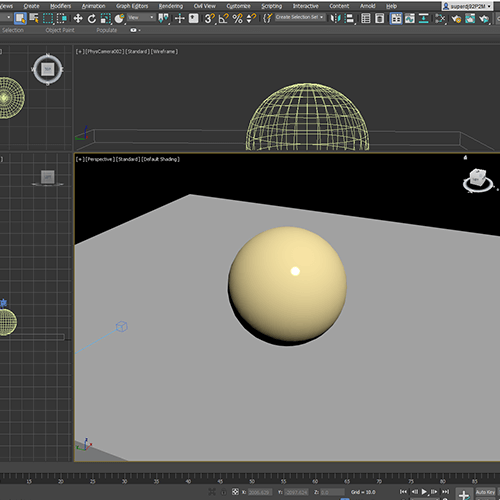This screenshot has width=500, height=500.
Task: Open the Graph Editors menu
Action: coord(132,6)
